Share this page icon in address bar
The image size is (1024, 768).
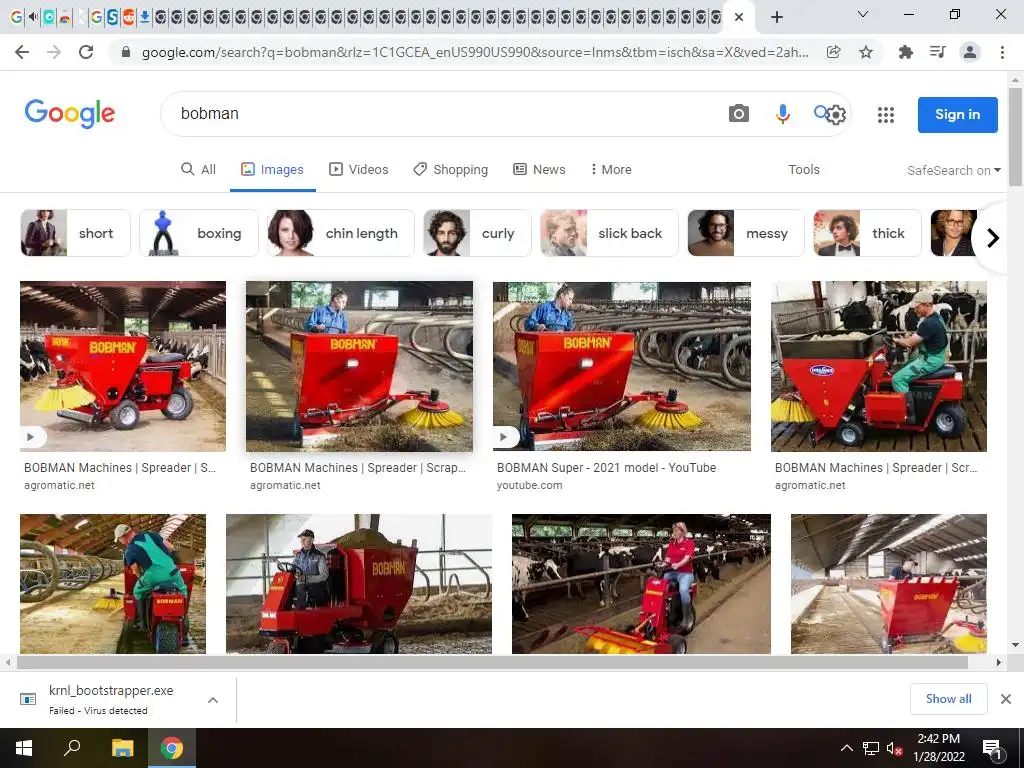tap(833, 52)
